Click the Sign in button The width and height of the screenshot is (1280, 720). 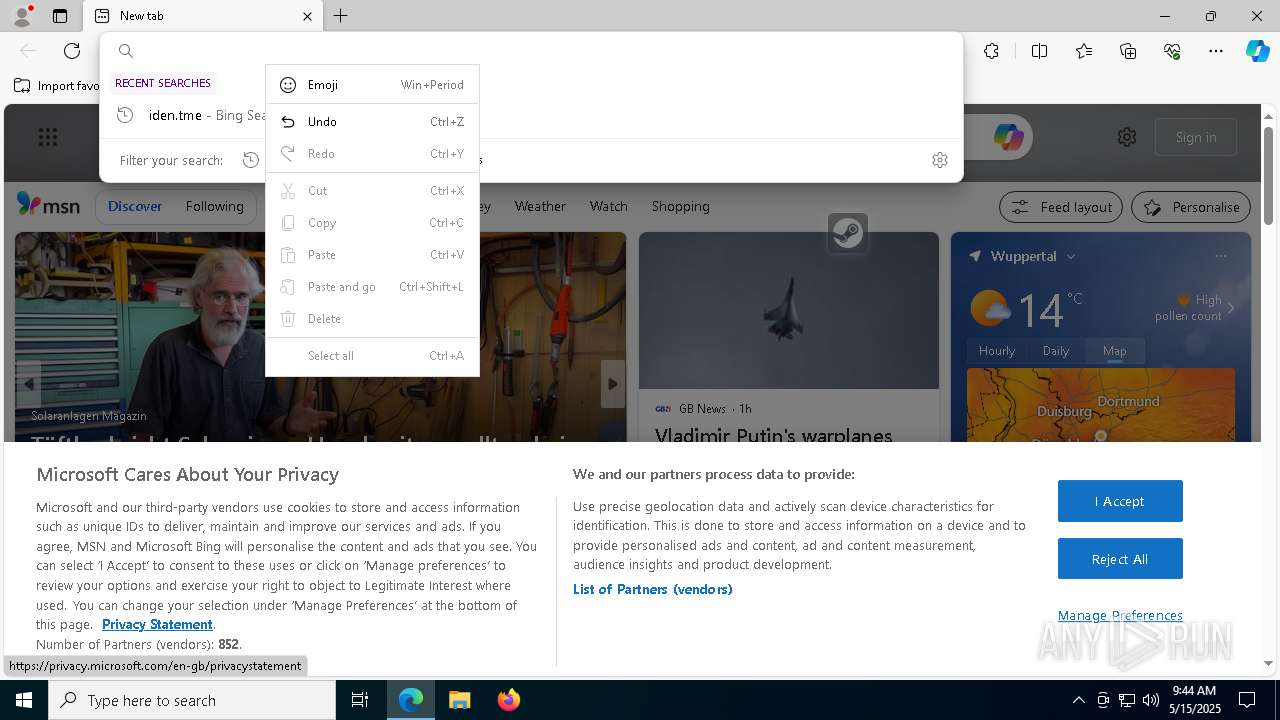tap(1196, 137)
